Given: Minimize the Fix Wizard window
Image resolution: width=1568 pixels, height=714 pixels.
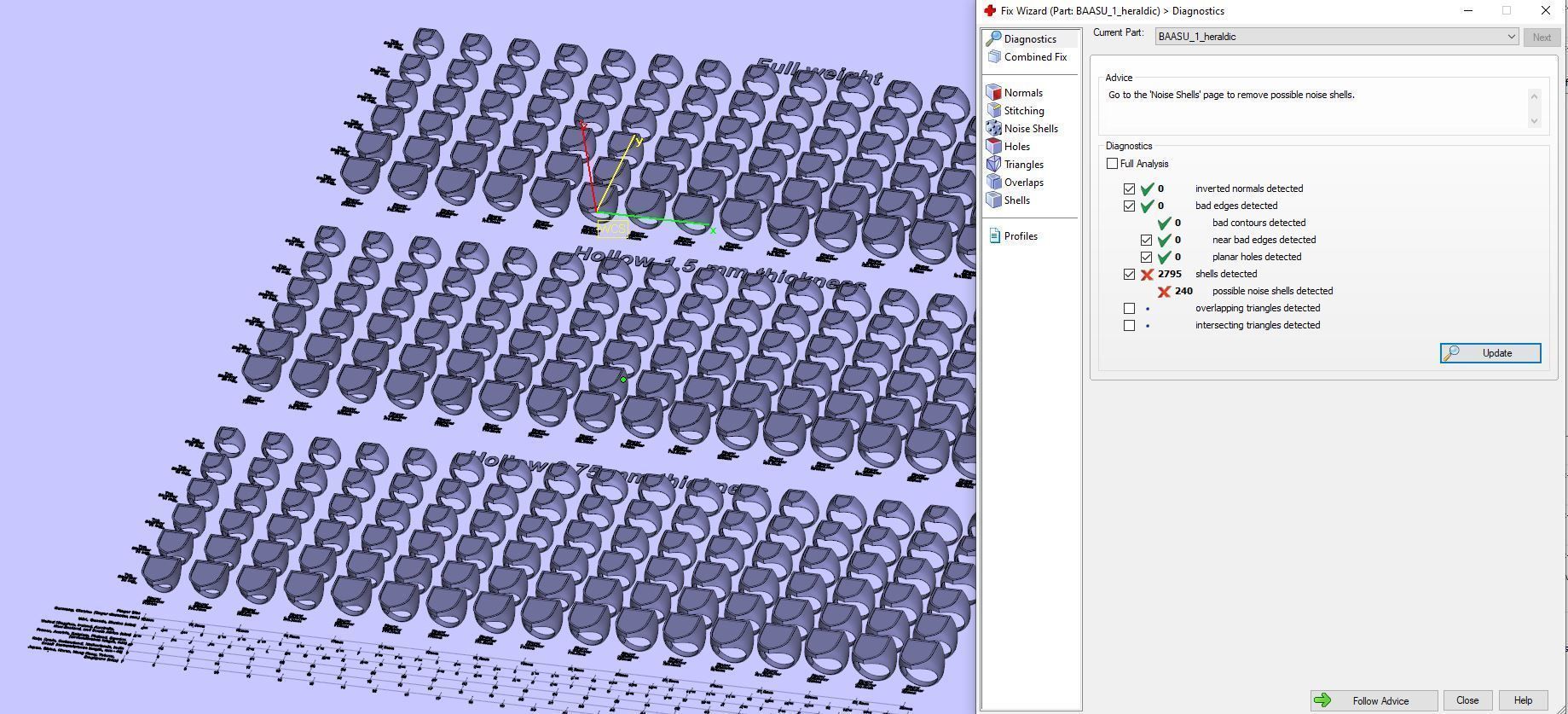Looking at the screenshot, I should [x=1468, y=11].
